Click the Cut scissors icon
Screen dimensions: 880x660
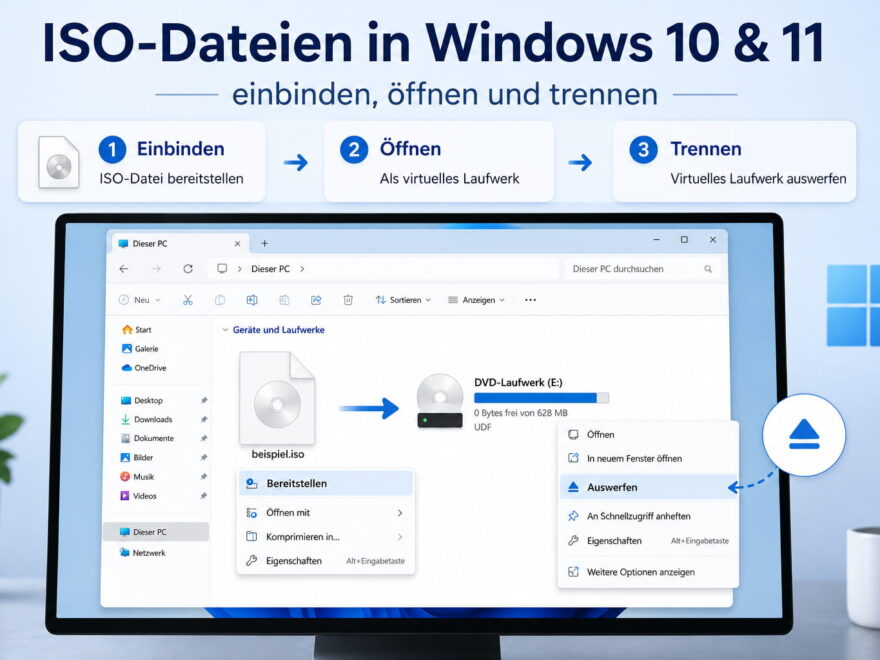click(x=187, y=300)
